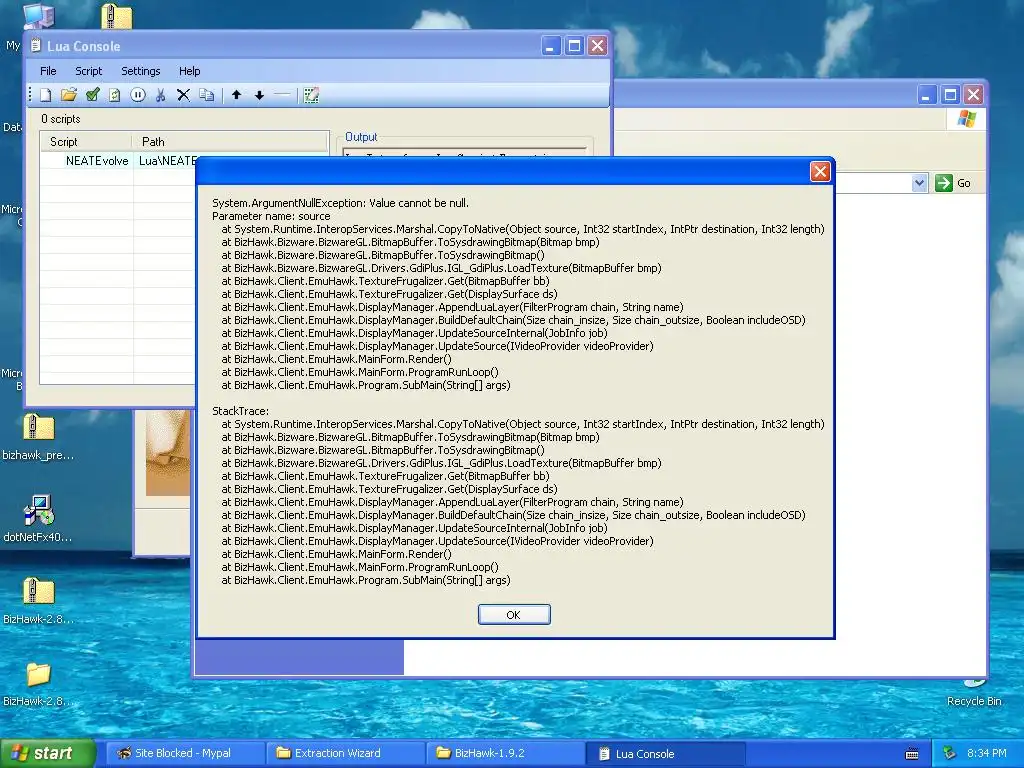Click the Lua Console title bar icon
The image size is (1024, 768).
pos(36,46)
